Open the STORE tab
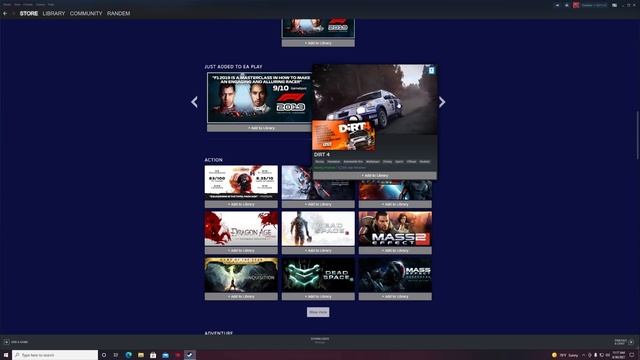 29,13
